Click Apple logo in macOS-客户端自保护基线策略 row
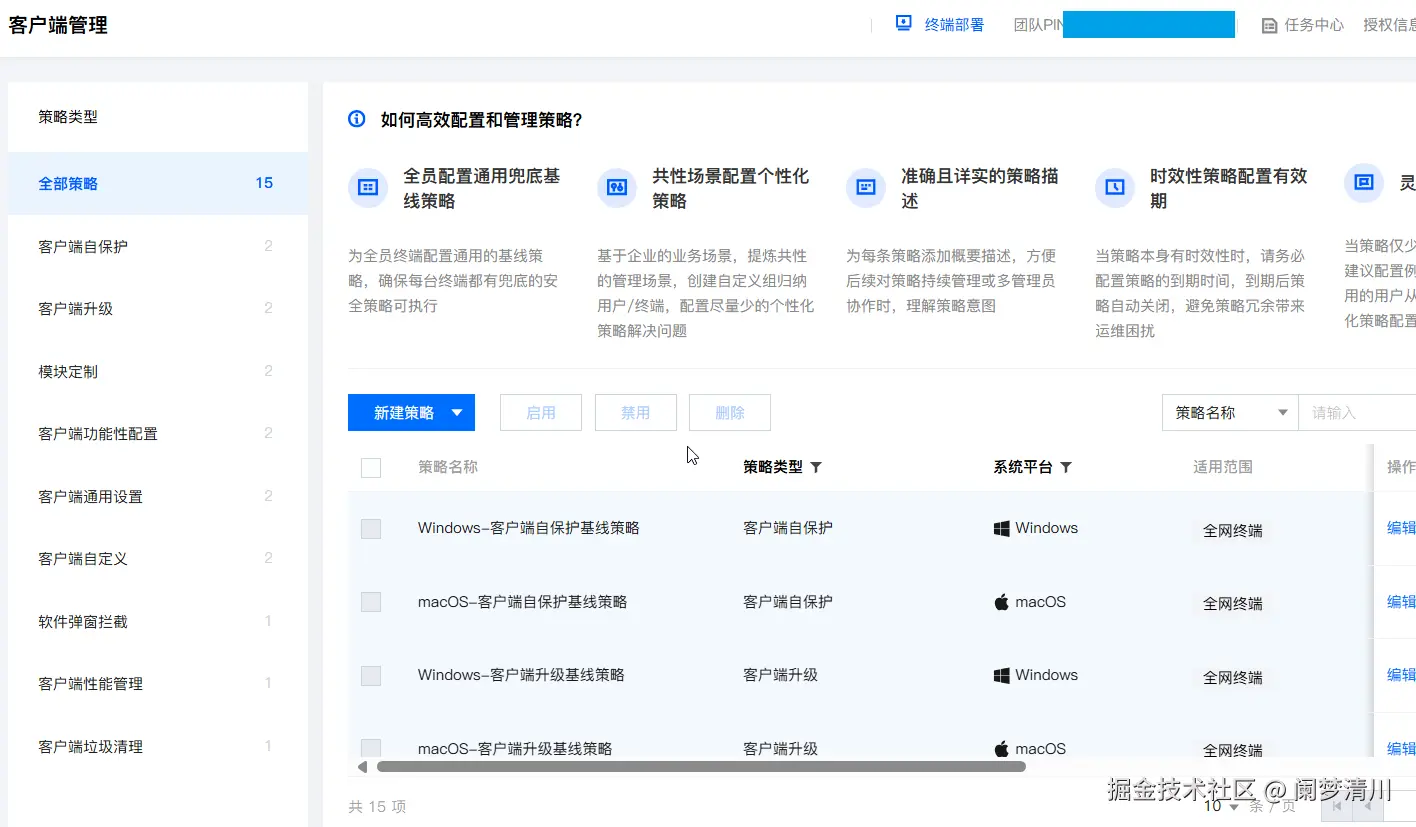The image size is (1416, 827). (x=1001, y=602)
